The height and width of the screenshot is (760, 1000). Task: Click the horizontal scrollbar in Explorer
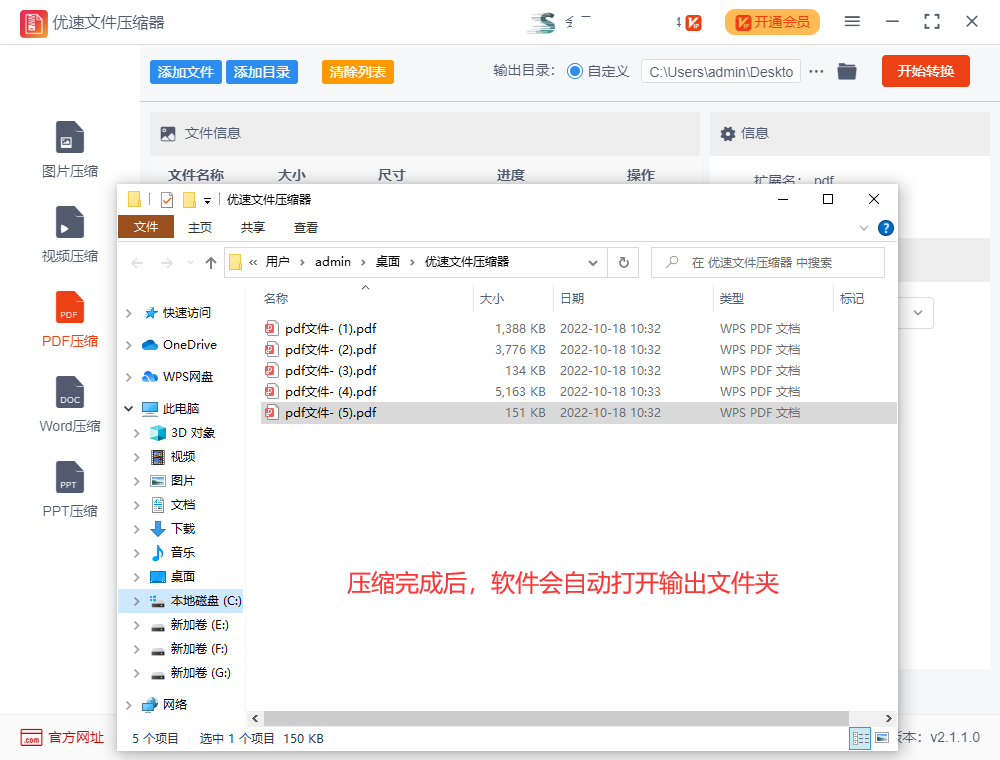555,718
